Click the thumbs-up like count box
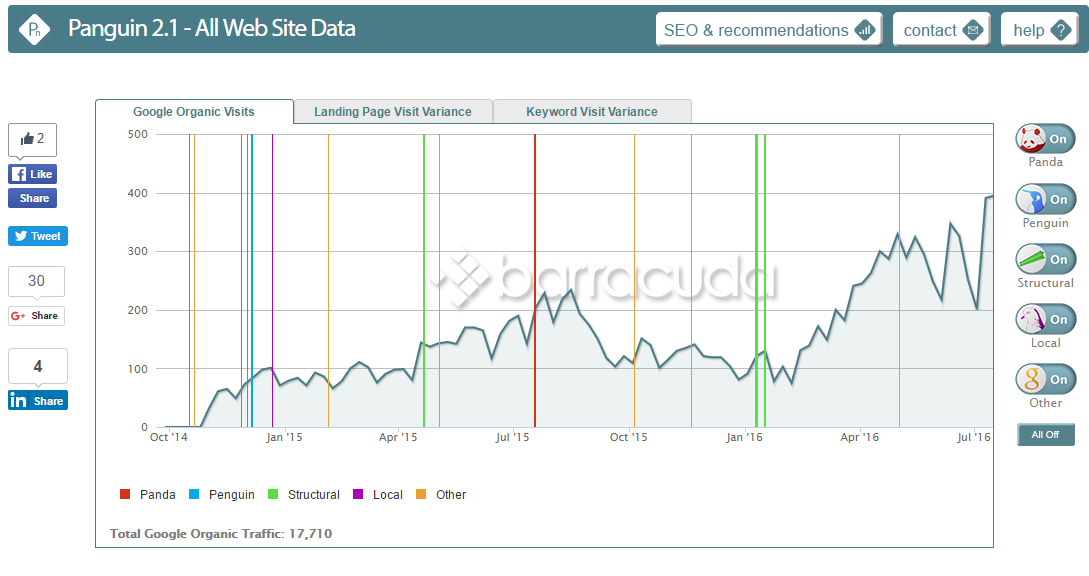The image size is (1089, 576). click(x=32, y=140)
